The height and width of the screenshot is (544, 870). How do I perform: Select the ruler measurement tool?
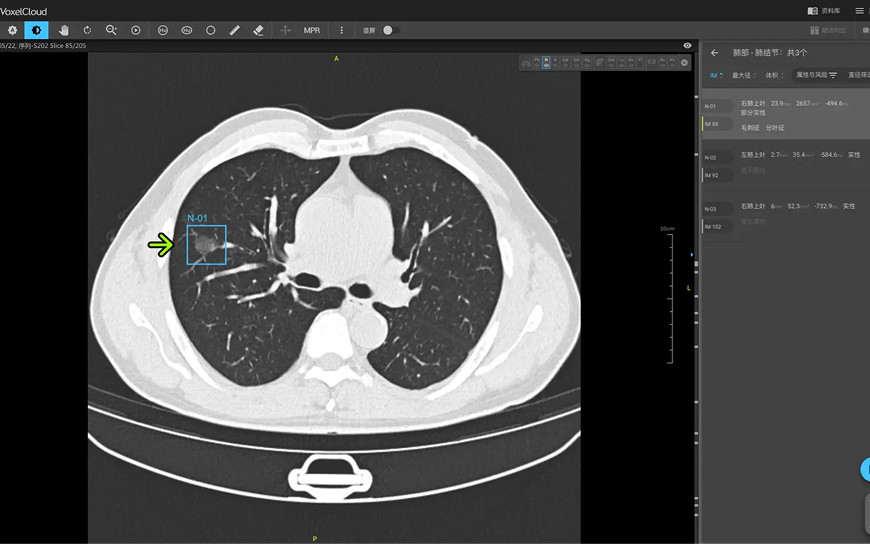[x=235, y=30]
